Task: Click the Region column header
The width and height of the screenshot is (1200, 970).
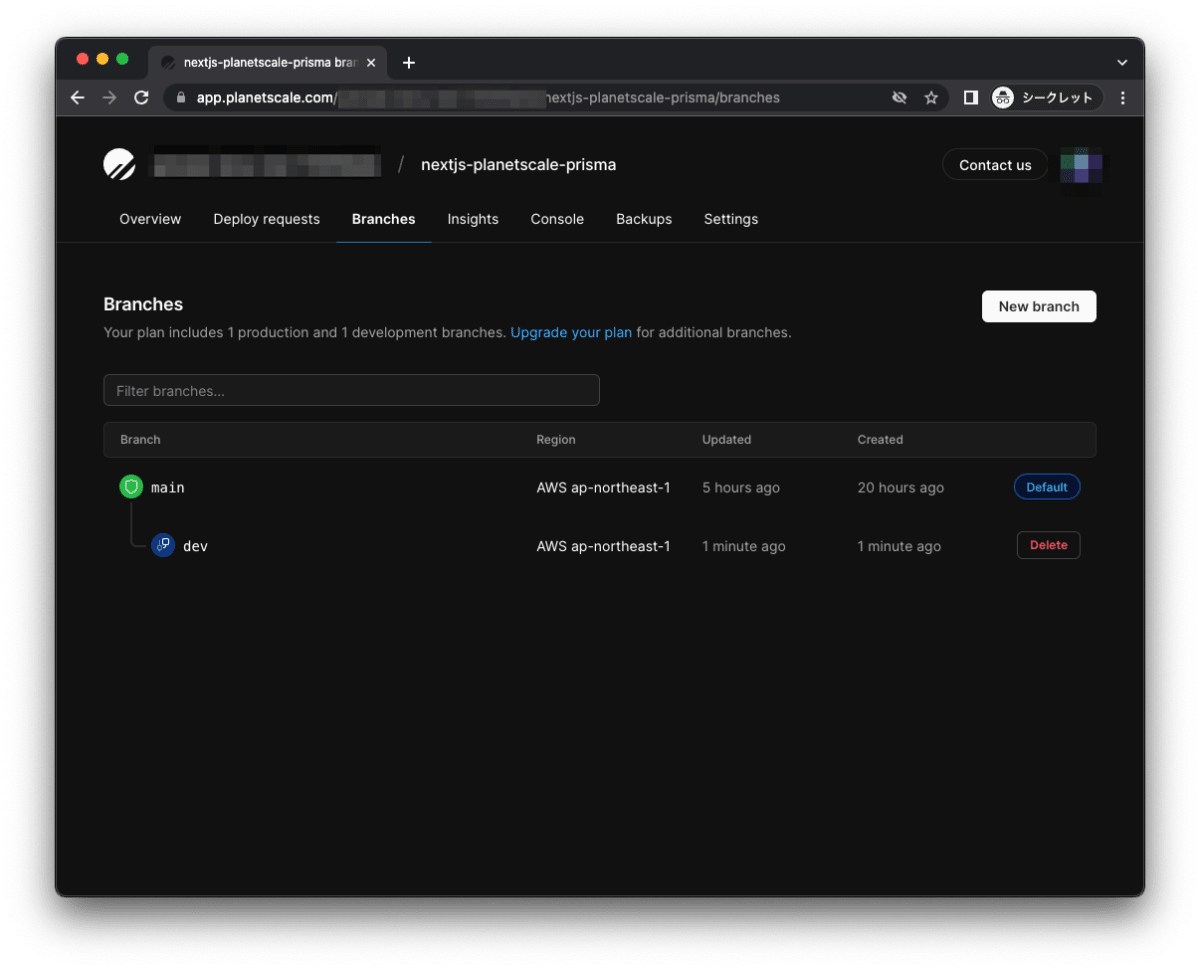Action: click(x=556, y=440)
